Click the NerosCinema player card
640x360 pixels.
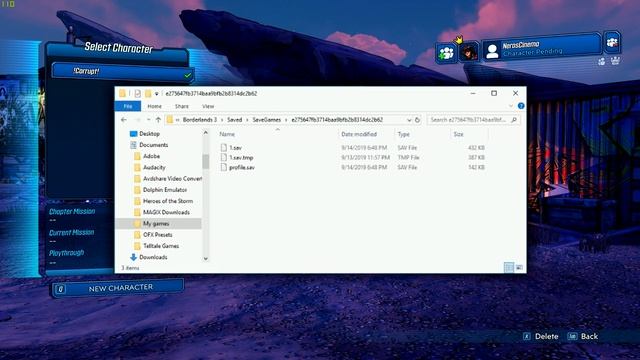pos(542,48)
